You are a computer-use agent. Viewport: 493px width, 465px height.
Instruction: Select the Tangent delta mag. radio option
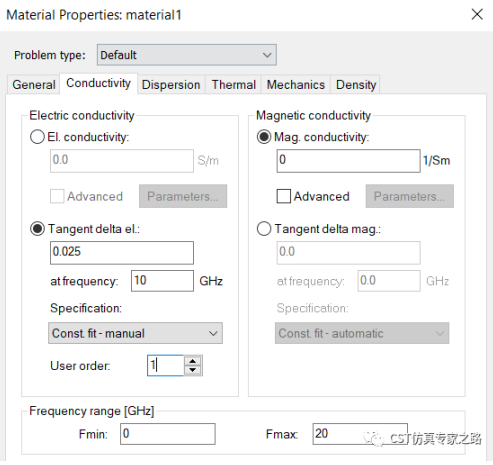(264, 229)
